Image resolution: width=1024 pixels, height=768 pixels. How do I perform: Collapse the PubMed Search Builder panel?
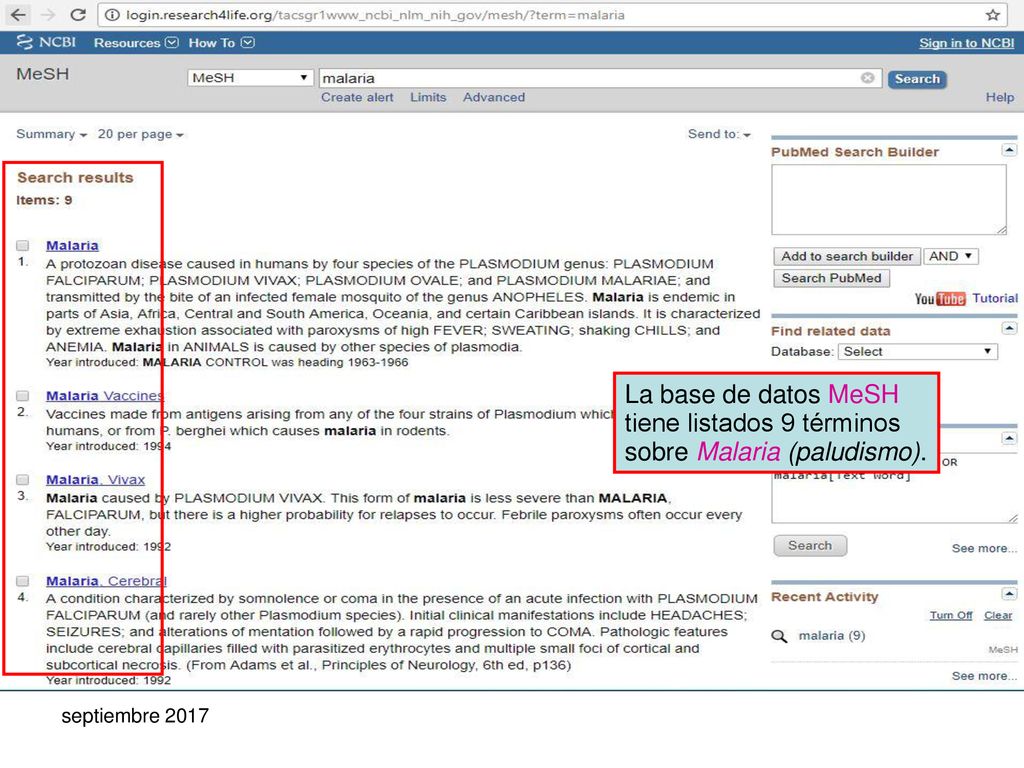tap(1009, 150)
